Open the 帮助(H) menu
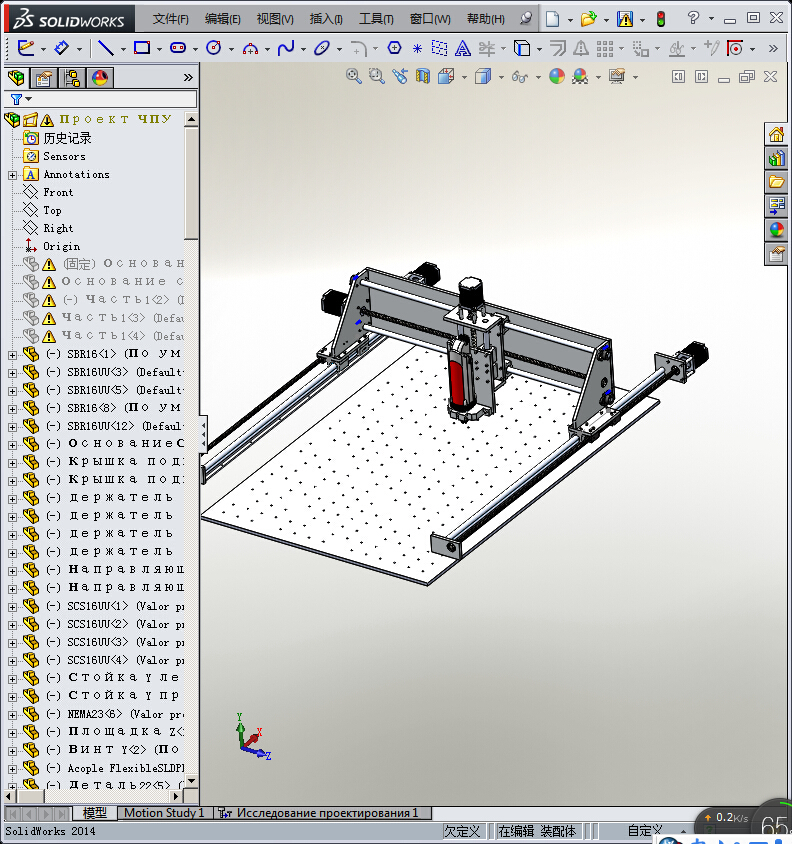 coord(486,19)
